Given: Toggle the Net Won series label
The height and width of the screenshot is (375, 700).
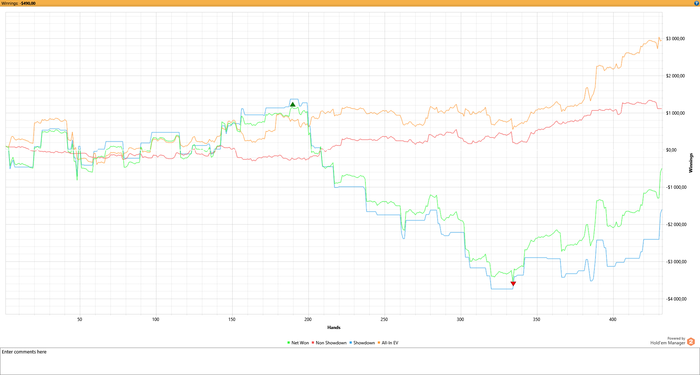Looking at the screenshot, I should click(x=300, y=343).
